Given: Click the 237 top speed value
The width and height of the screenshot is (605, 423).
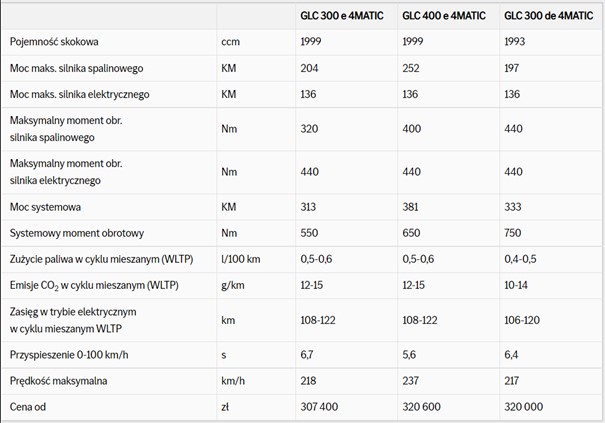Looking at the screenshot, I should click(412, 381).
